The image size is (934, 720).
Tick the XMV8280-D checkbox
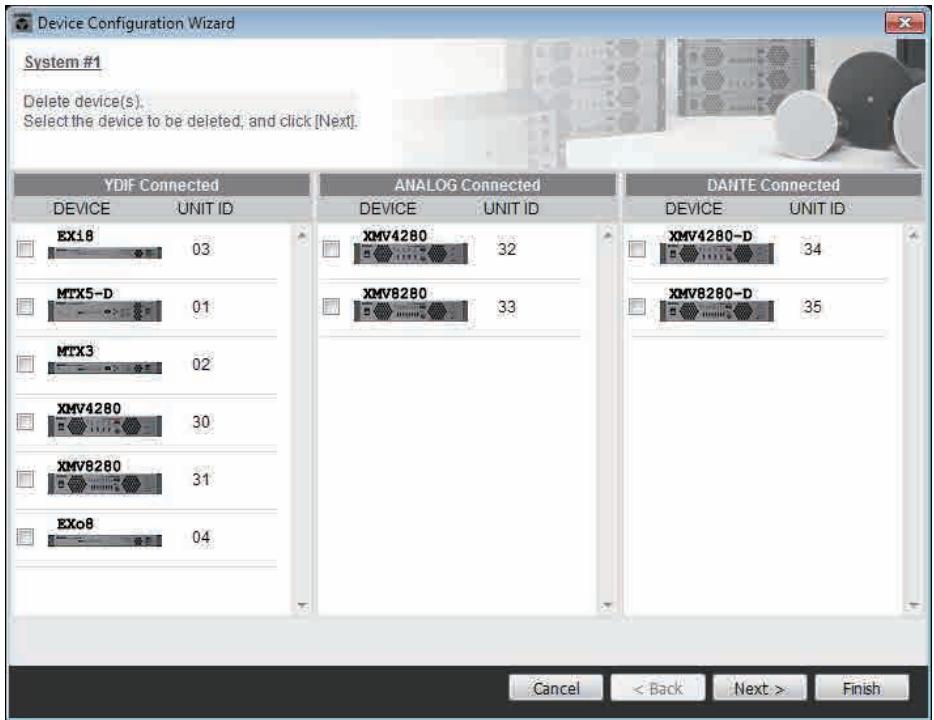pyautogui.click(x=637, y=307)
